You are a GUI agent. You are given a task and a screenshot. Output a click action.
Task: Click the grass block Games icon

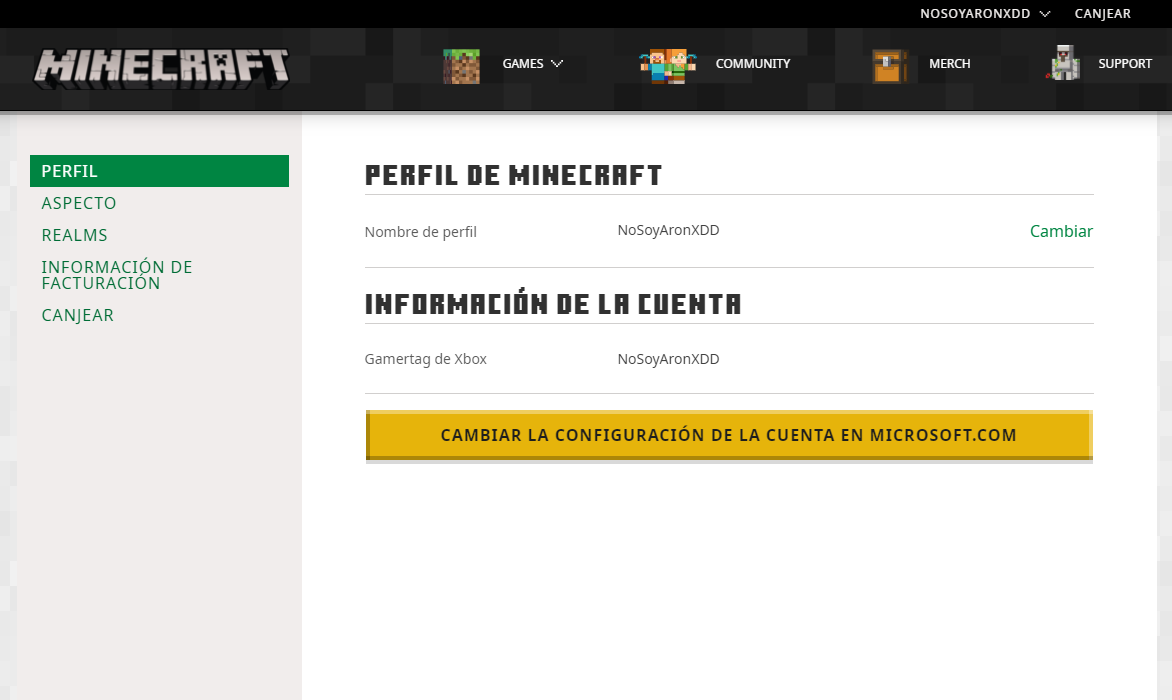[461, 66]
